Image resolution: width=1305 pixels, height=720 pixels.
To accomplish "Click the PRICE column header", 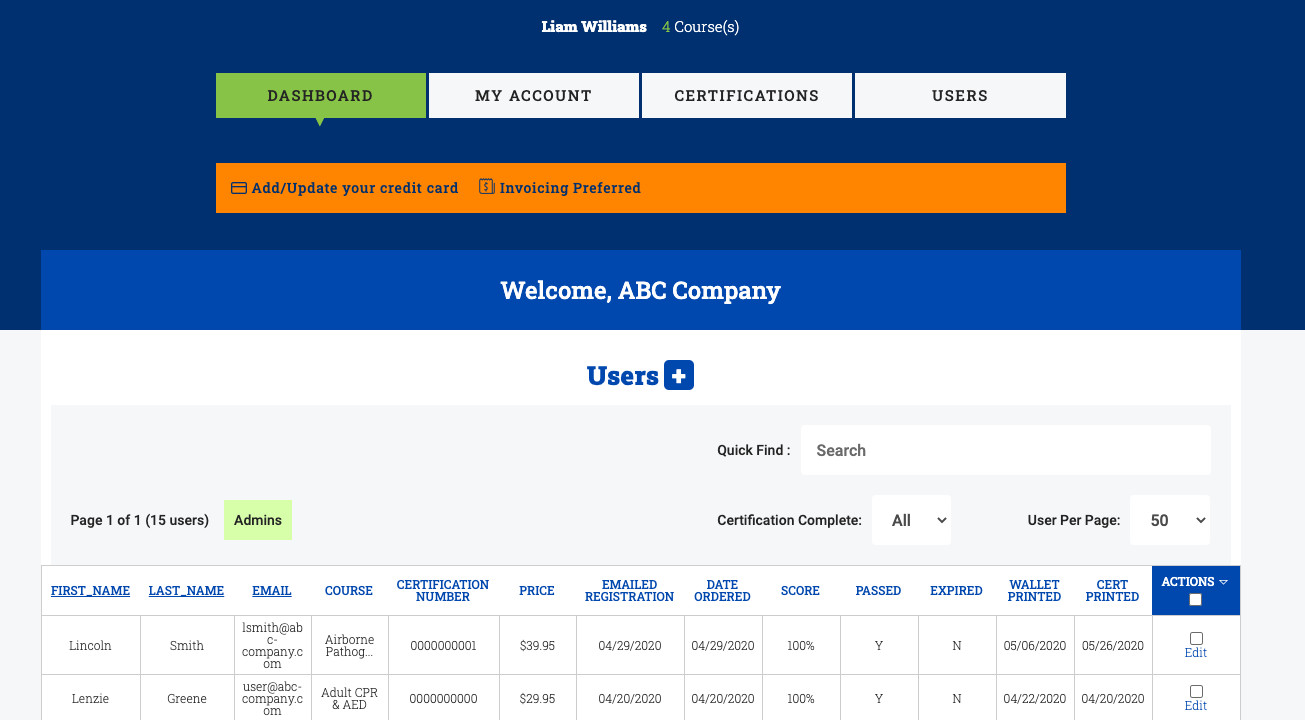I will coord(537,591).
